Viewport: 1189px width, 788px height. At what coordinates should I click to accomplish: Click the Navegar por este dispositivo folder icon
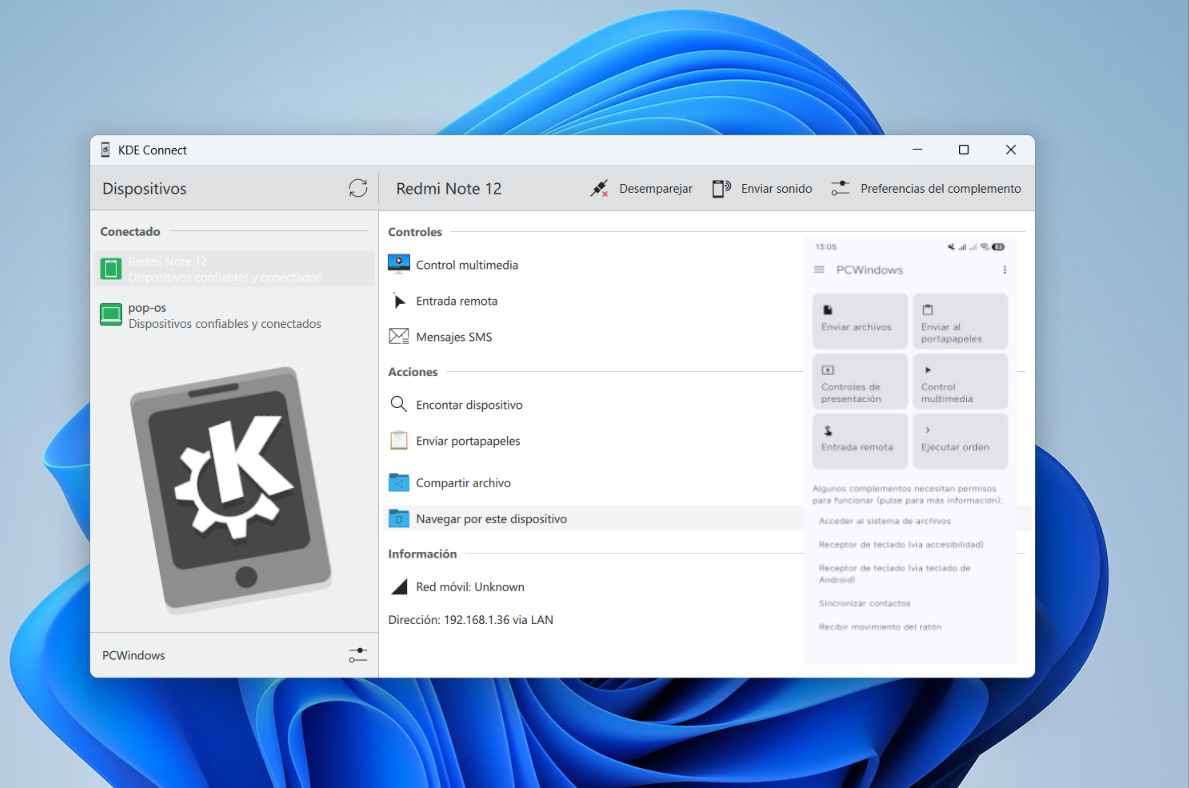[x=399, y=518]
